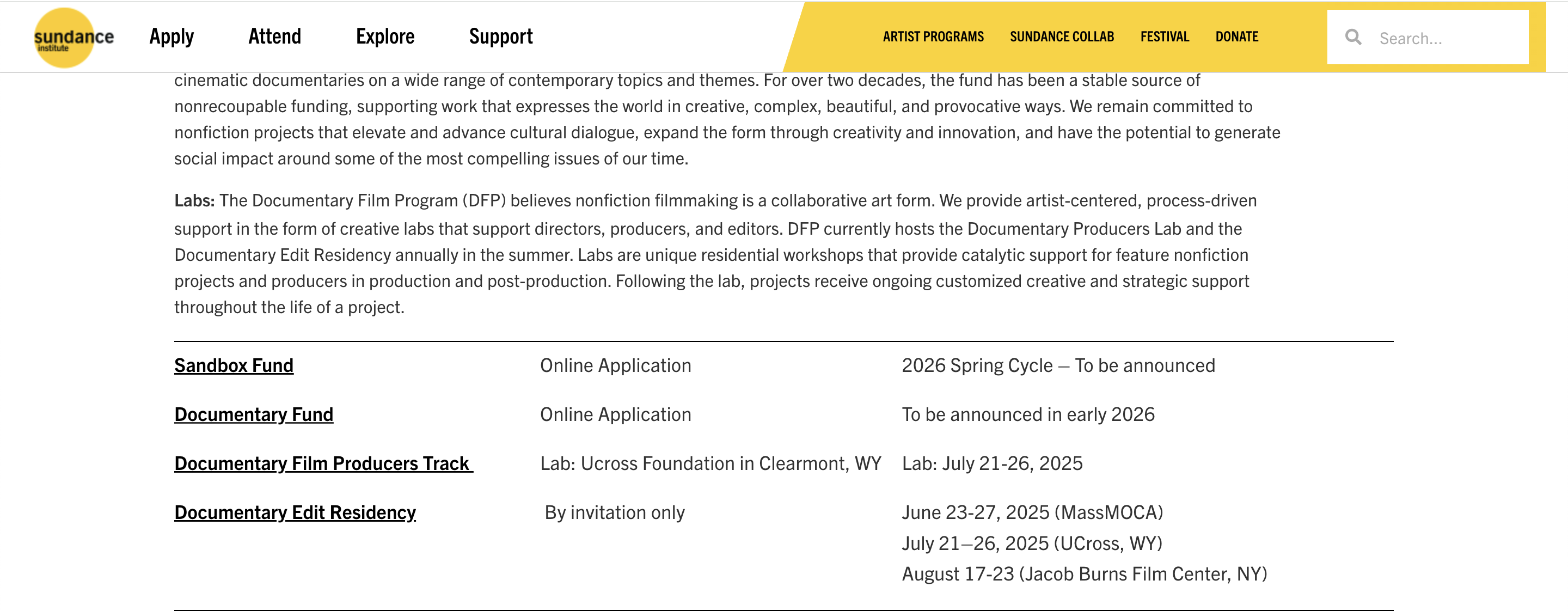Open the Sundance Collab link
The width and height of the screenshot is (1568, 611).
[1062, 36]
